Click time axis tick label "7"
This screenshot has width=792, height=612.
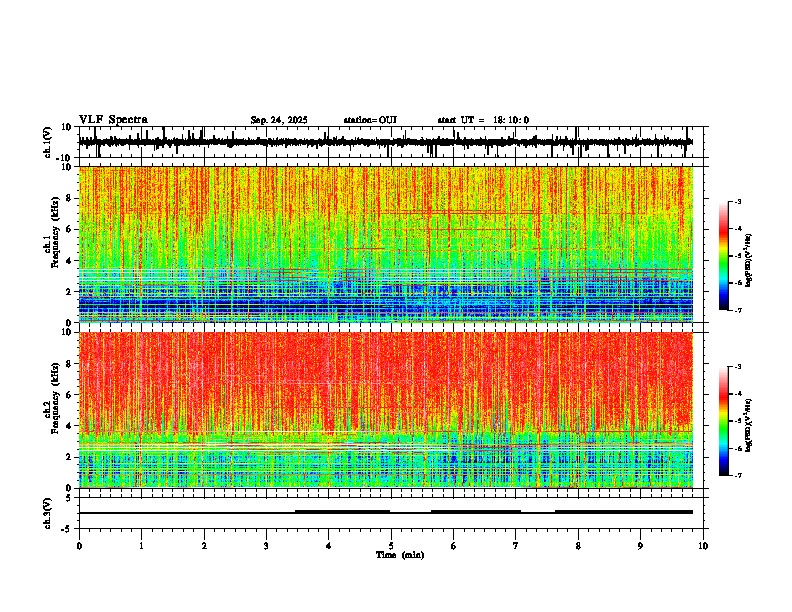(x=516, y=546)
